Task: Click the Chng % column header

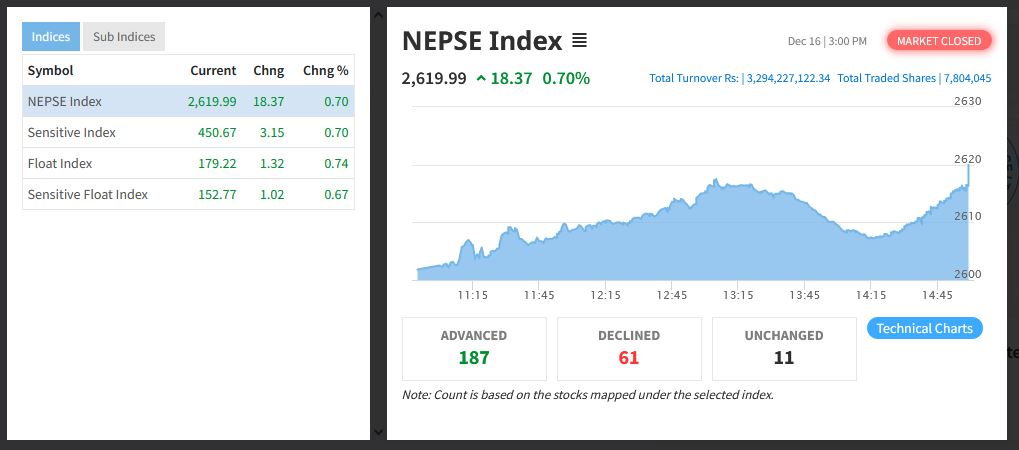Action: click(x=325, y=71)
